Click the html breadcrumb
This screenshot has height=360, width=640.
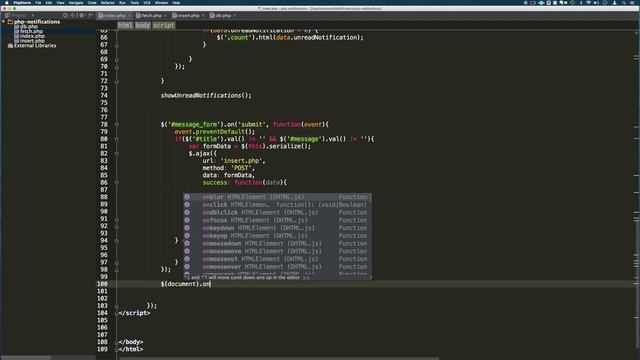pyautogui.click(x=125, y=25)
